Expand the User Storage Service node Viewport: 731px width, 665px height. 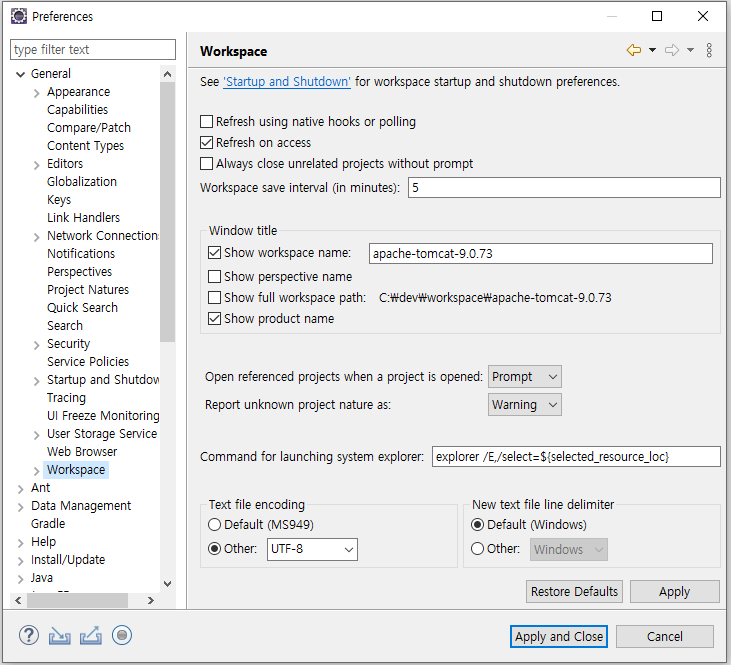[x=36, y=435]
